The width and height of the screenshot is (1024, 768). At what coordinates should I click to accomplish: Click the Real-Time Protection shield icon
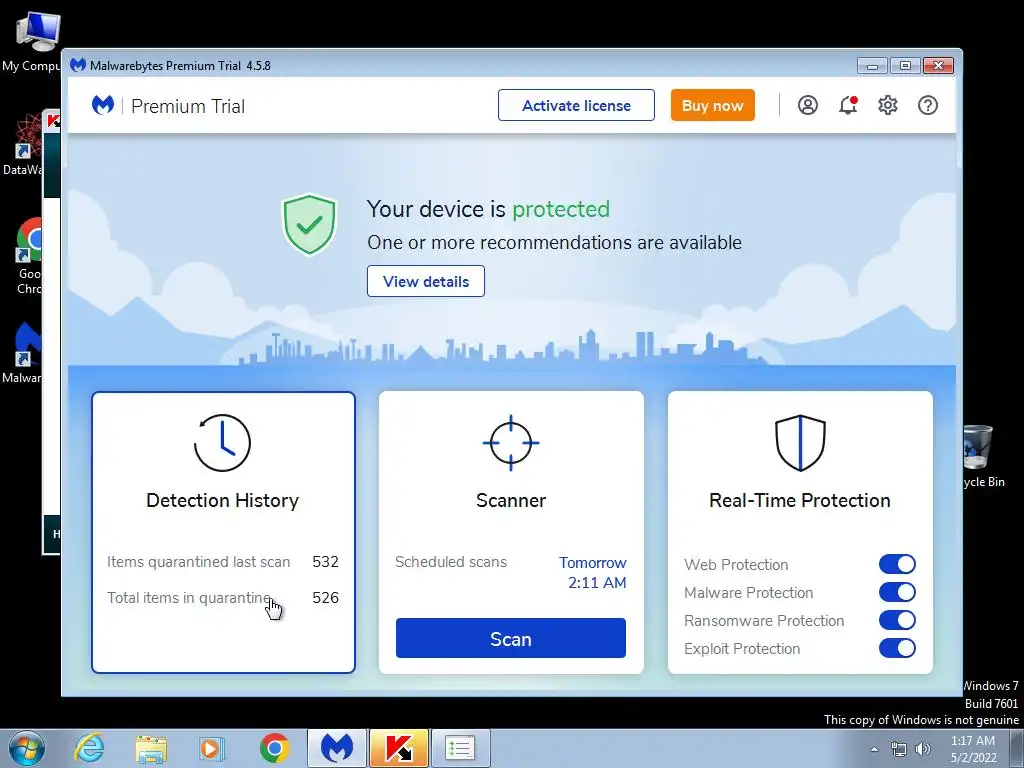(800, 443)
